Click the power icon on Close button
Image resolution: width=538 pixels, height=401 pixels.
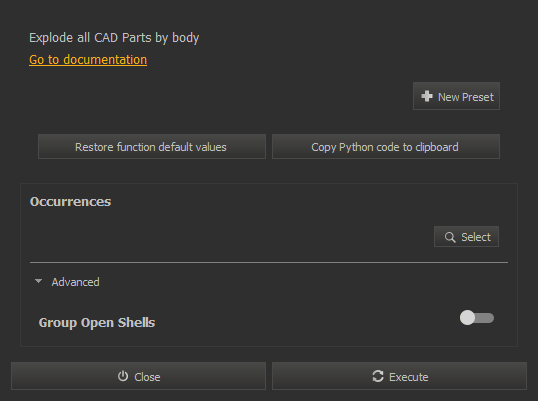(123, 376)
